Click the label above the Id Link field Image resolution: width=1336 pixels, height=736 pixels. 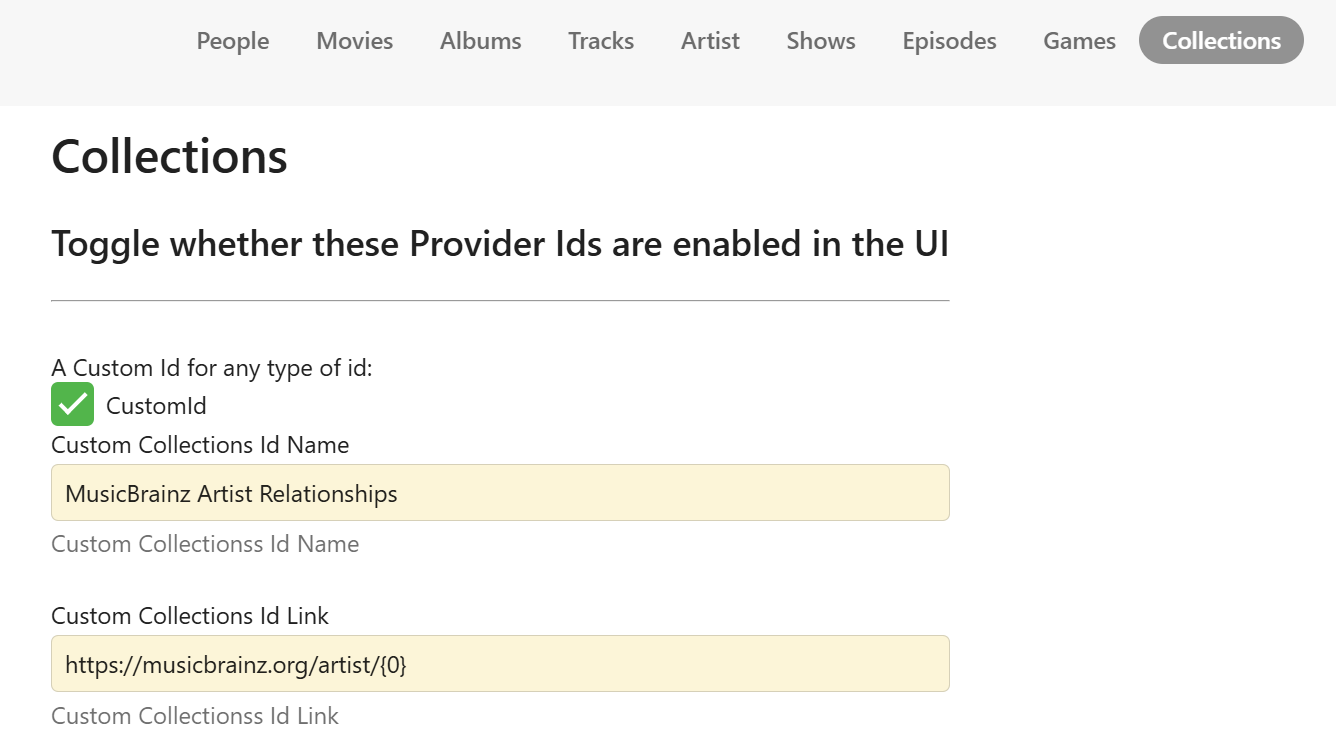tap(190, 616)
